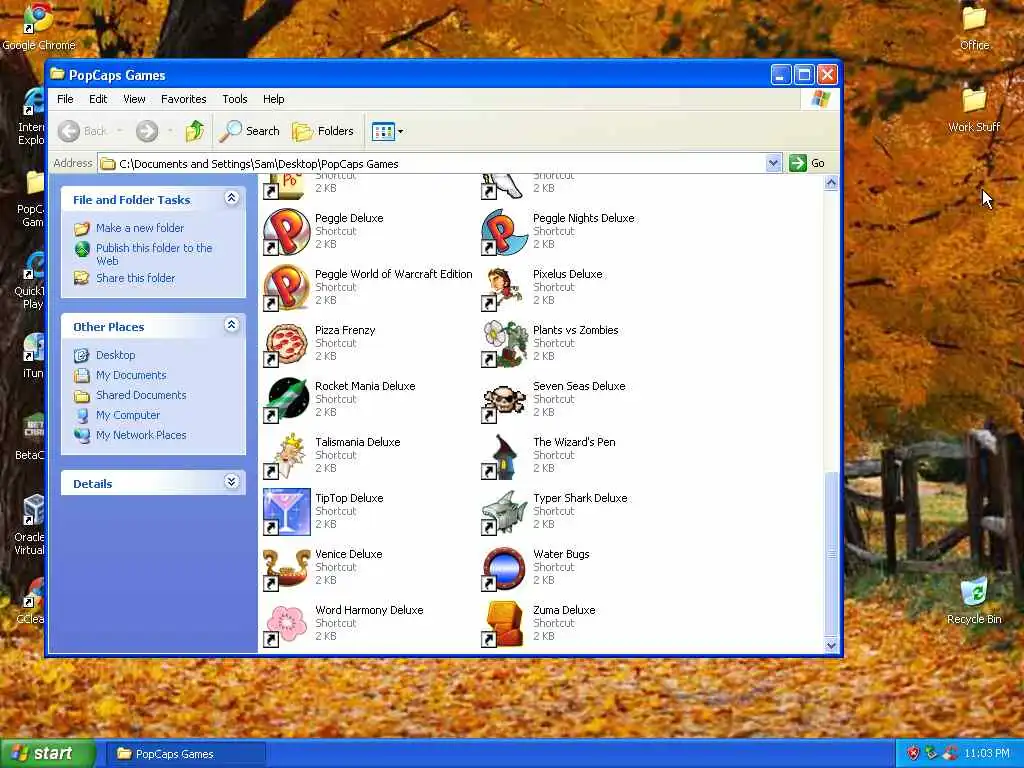Open the Peggle Deluxe shortcut icon
The height and width of the screenshot is (768, 1024).
[x=286, y=232]
